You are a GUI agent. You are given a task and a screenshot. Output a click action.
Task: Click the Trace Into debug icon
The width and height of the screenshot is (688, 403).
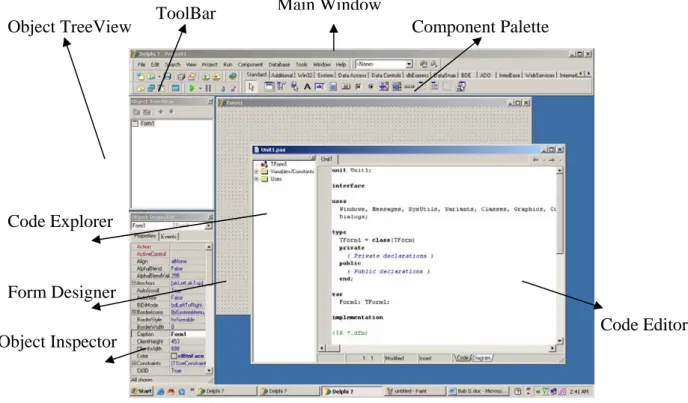[223, 88]
